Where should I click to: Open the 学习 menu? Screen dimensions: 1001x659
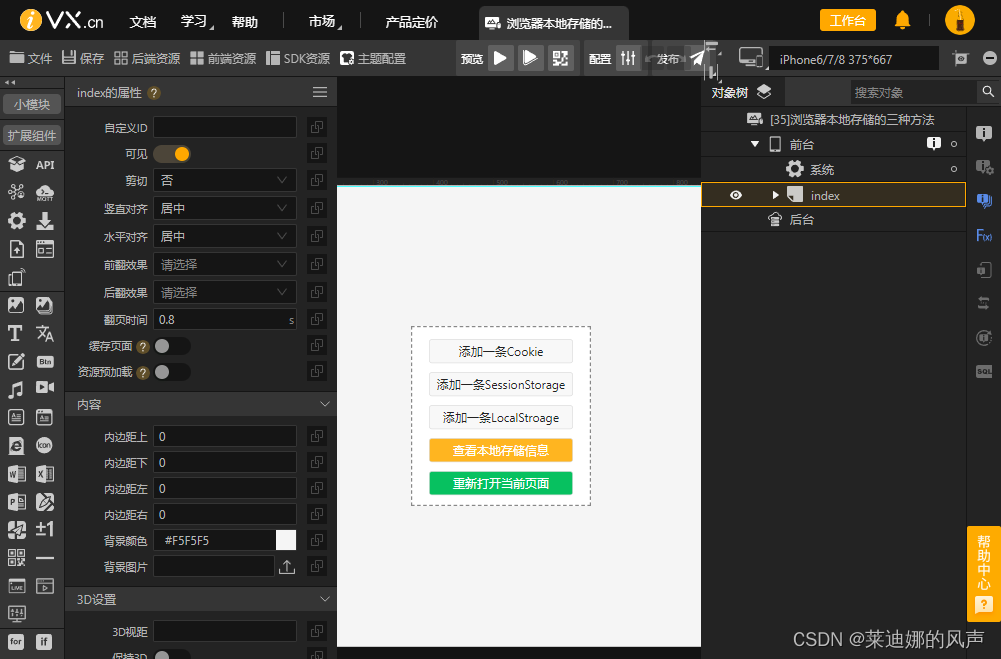coord(193,22)
